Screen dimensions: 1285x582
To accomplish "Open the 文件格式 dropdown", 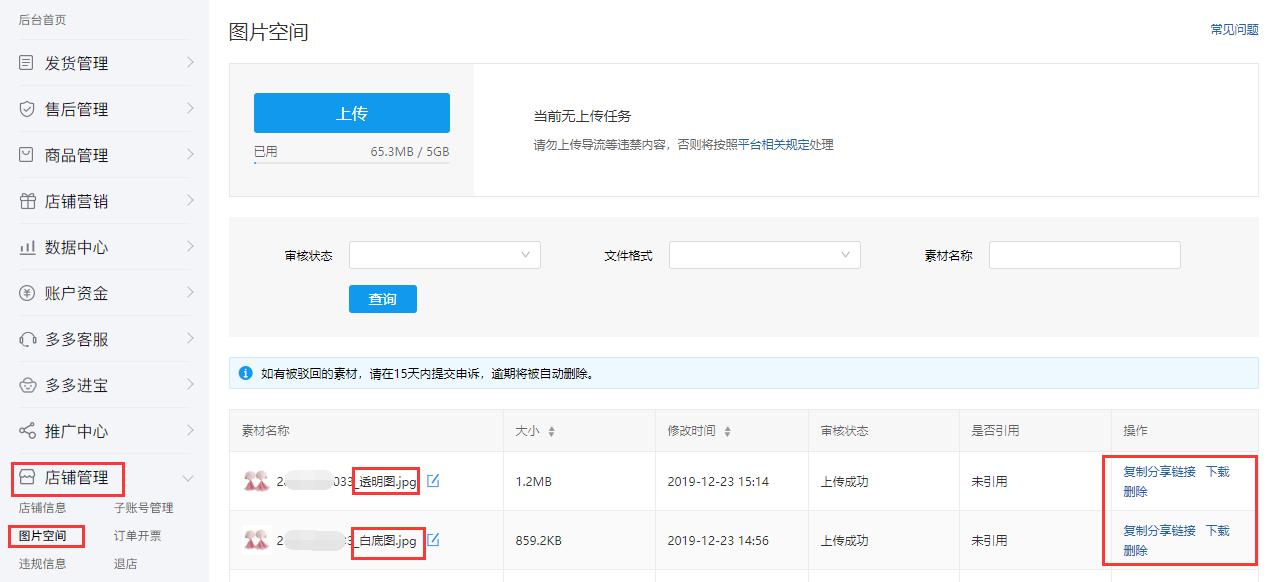I will (x=764, y=255).
